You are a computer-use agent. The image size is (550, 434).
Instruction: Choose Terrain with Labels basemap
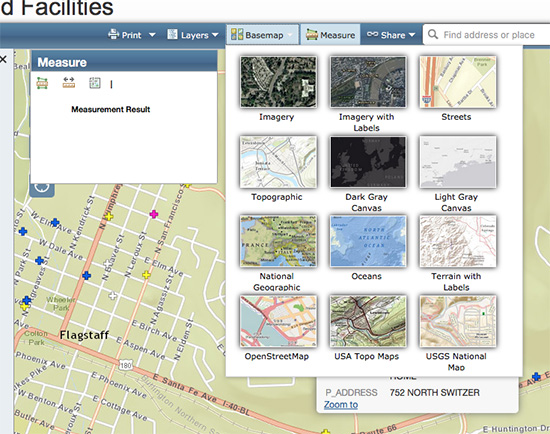coord(457,241)
